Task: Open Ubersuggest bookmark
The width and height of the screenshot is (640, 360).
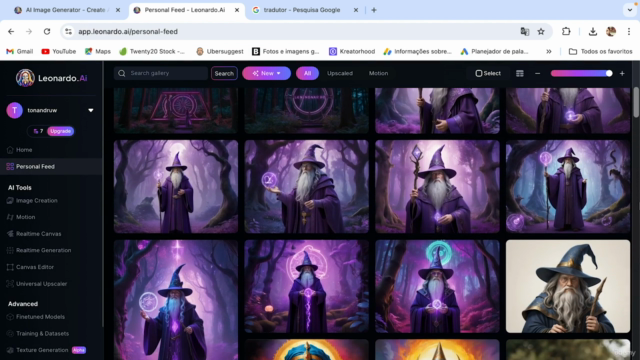Action: click(220, 51)
